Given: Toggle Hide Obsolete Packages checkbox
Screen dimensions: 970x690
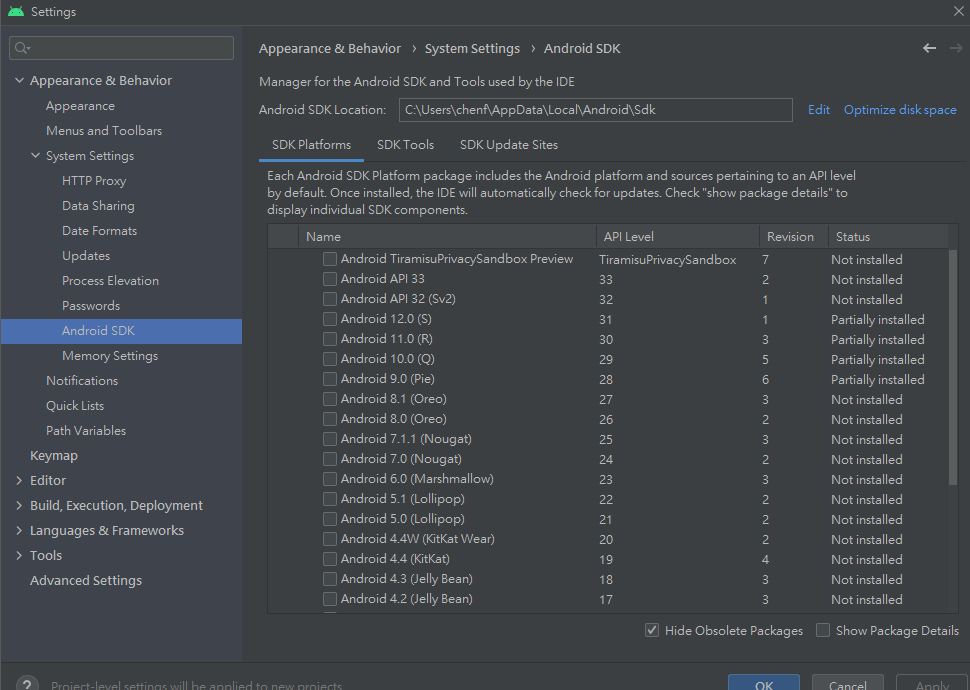Looking at the screenshot, I should coord(652,630).
